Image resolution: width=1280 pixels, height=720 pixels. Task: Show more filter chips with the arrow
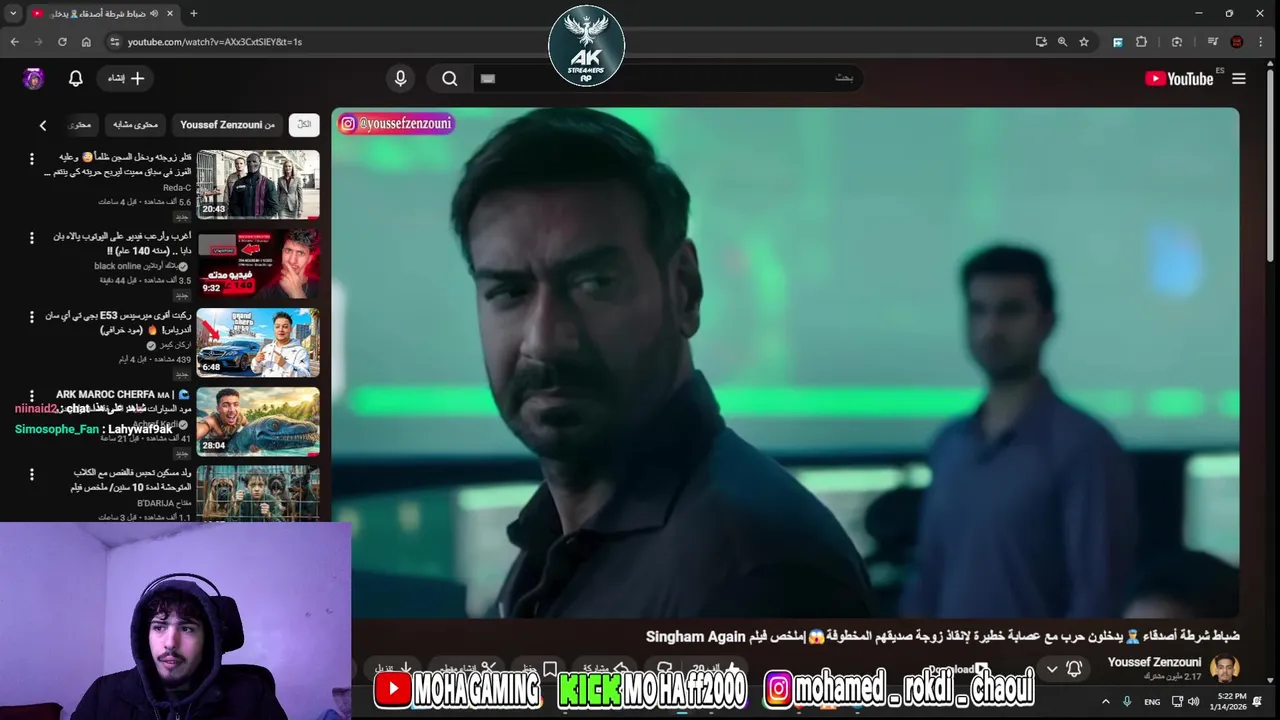(42, 125)
